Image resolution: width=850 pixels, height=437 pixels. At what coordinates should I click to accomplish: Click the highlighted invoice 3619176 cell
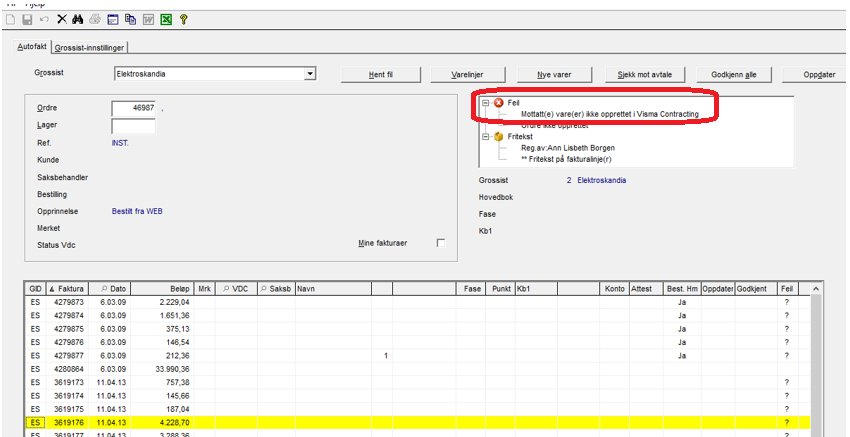[68, 422]
